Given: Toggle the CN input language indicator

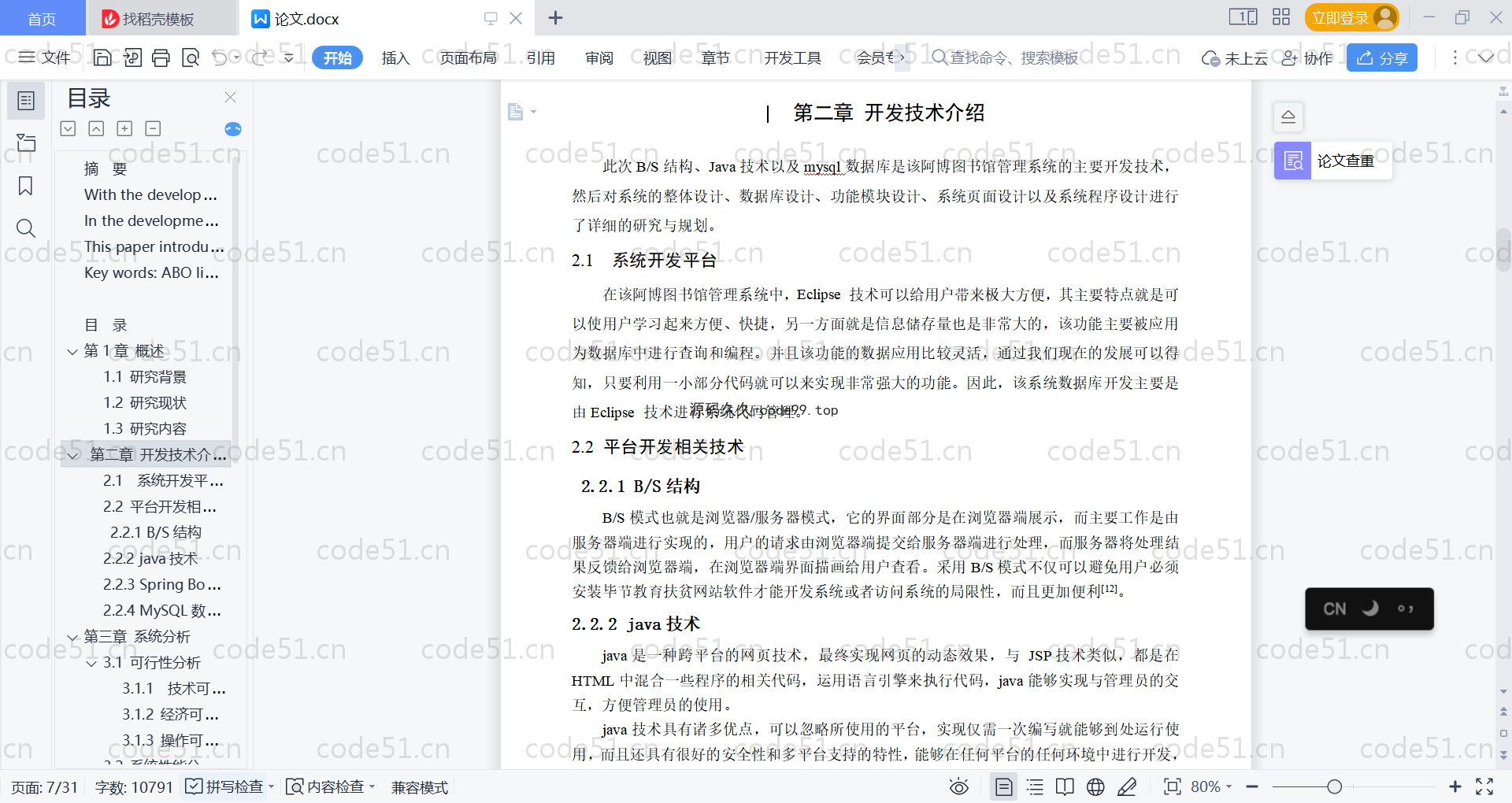Looking at the screenshot, I should [x=1334, y=609].
